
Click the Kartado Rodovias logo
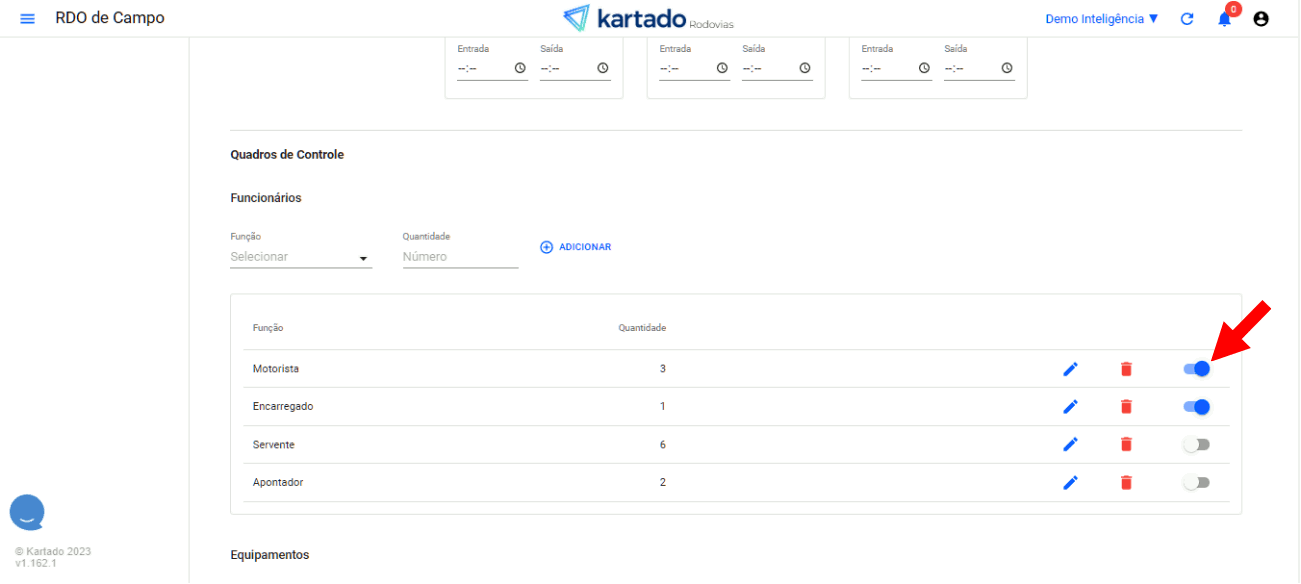(648, 19)
